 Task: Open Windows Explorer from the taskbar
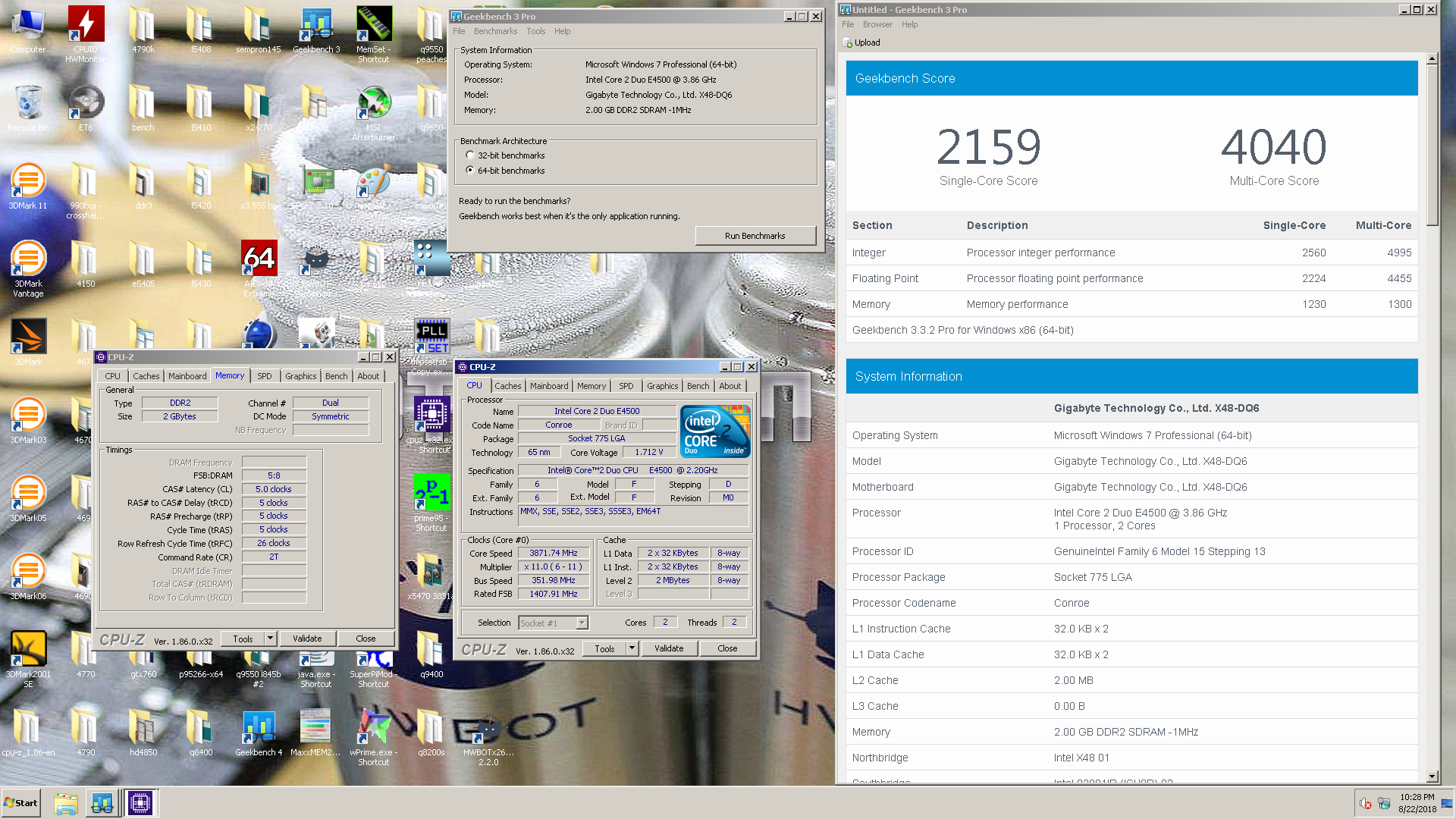click(66, 803)
